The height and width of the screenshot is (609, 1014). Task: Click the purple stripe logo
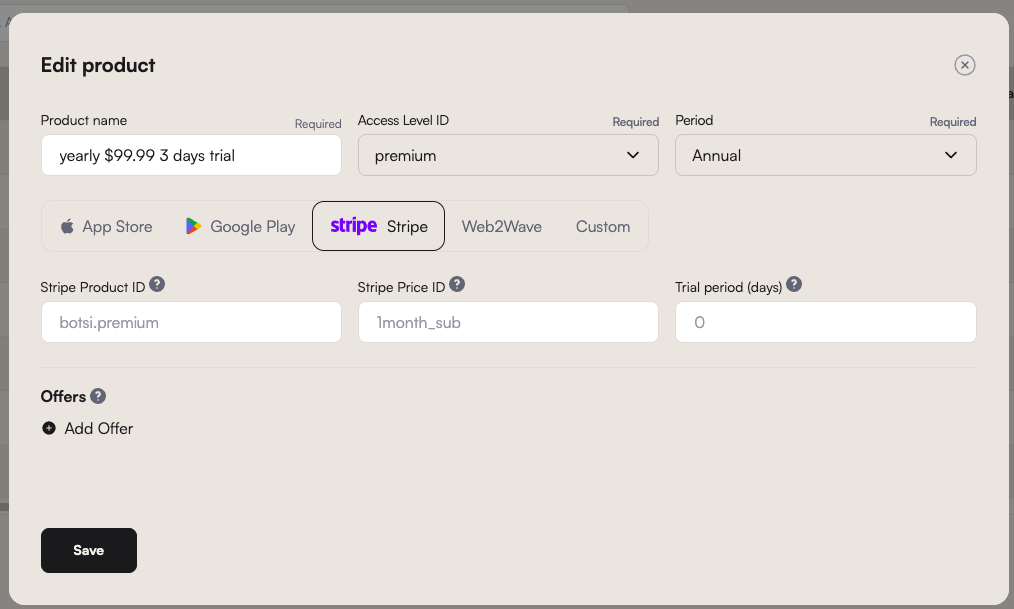[353, 226]
